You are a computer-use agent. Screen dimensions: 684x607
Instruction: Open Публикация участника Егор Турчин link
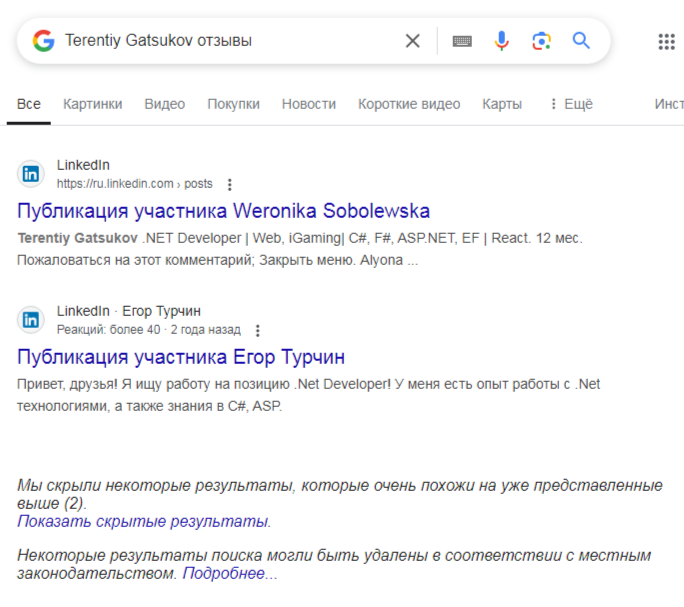click(181, 357)
